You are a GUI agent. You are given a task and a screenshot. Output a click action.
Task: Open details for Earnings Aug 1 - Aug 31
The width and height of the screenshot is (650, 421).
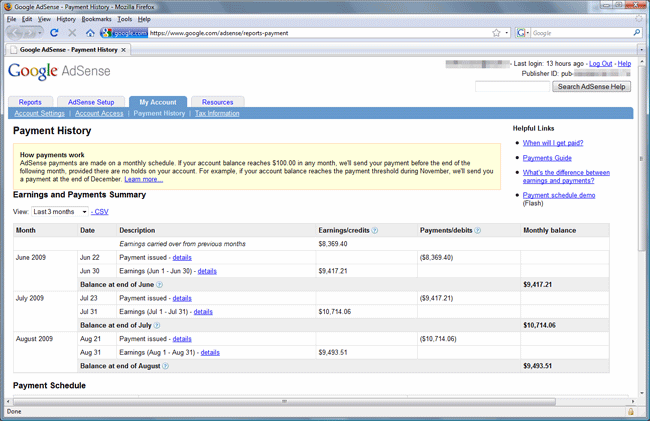(x=210, y=352)
